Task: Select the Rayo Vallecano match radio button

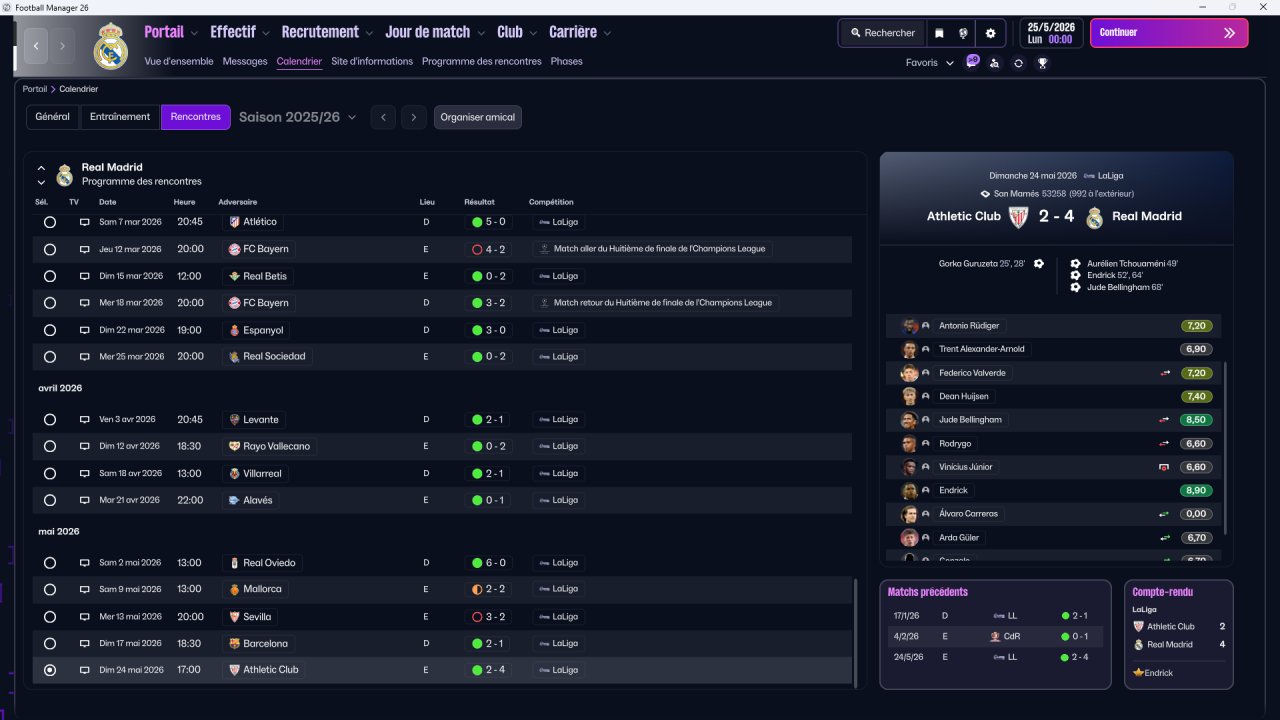Action: 50,447
